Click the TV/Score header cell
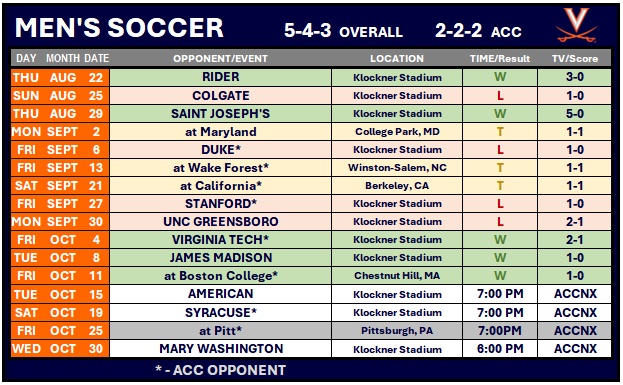623x385 pixels. pyautogui.click(x=575, y=58)
